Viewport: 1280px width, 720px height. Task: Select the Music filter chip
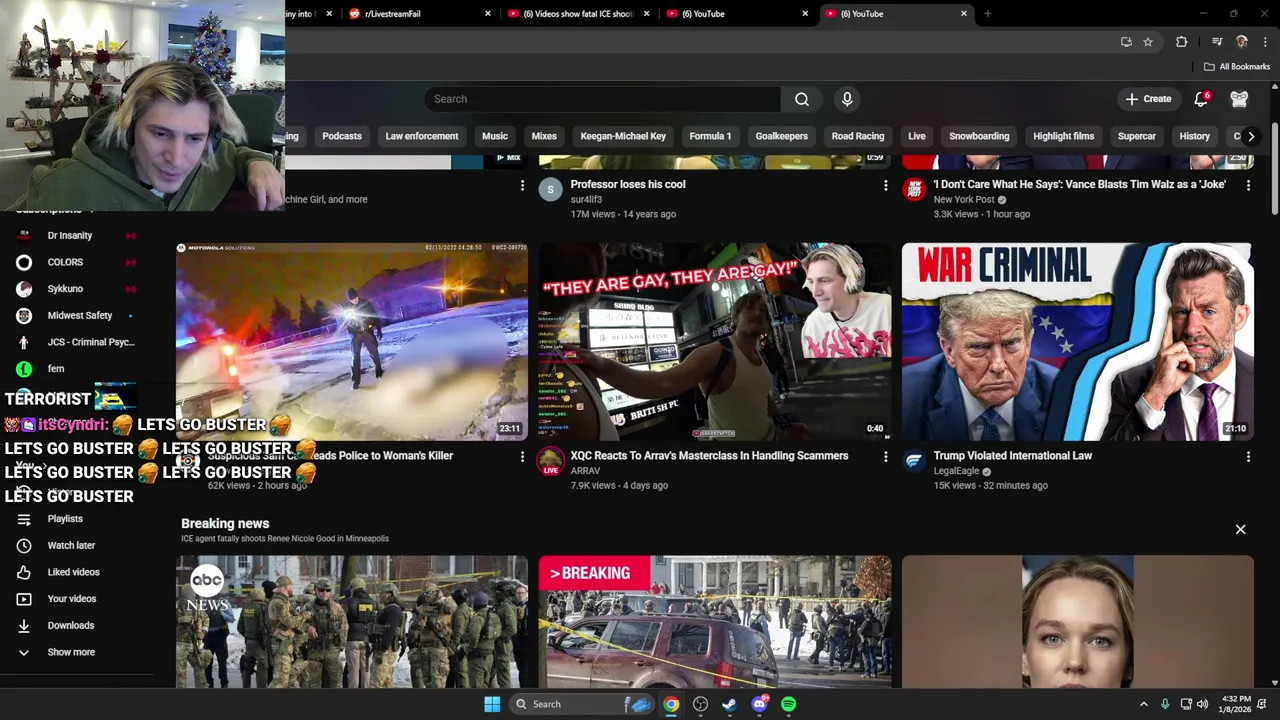495,136
